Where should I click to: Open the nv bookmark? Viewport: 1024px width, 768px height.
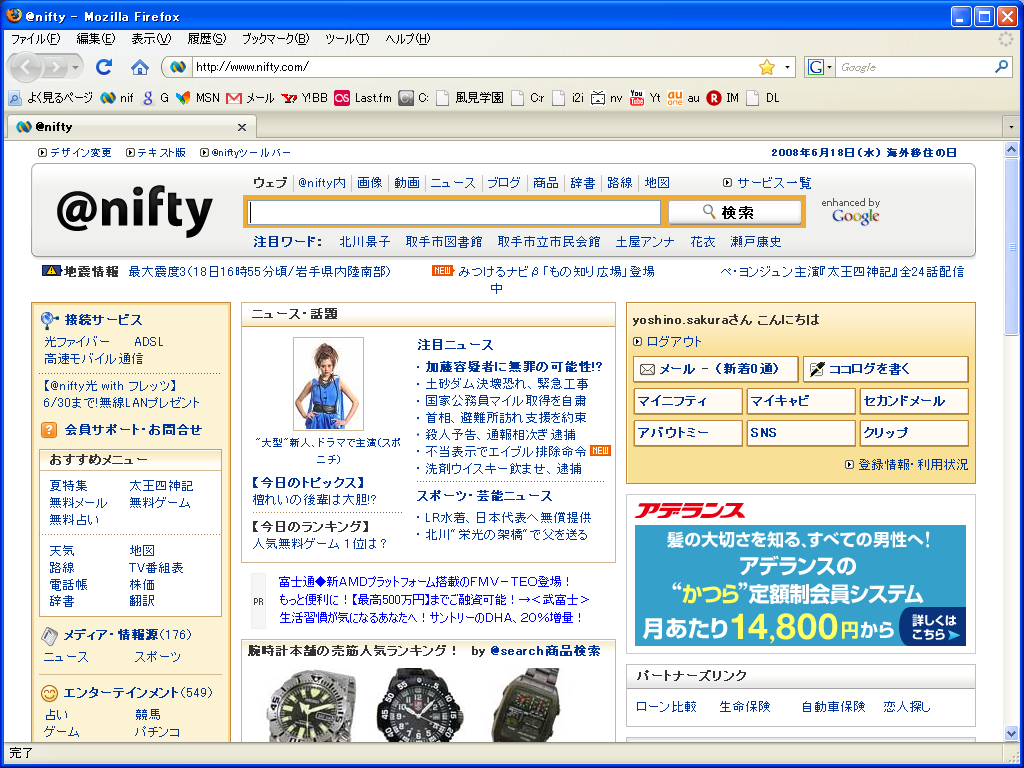click(607, 98)
